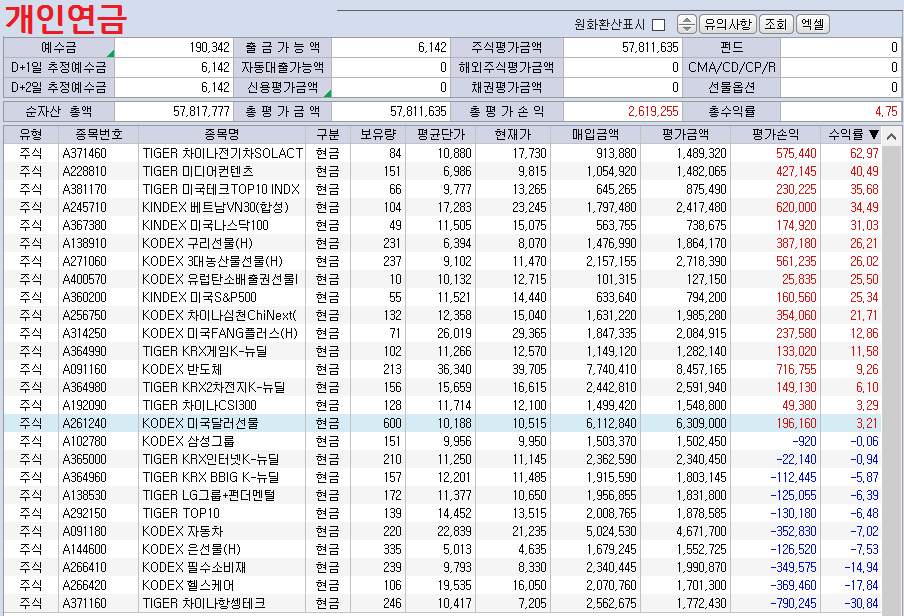
Task: Select KODEX 3대농산물선물(H) row
Action: click(x=443, y=261)
